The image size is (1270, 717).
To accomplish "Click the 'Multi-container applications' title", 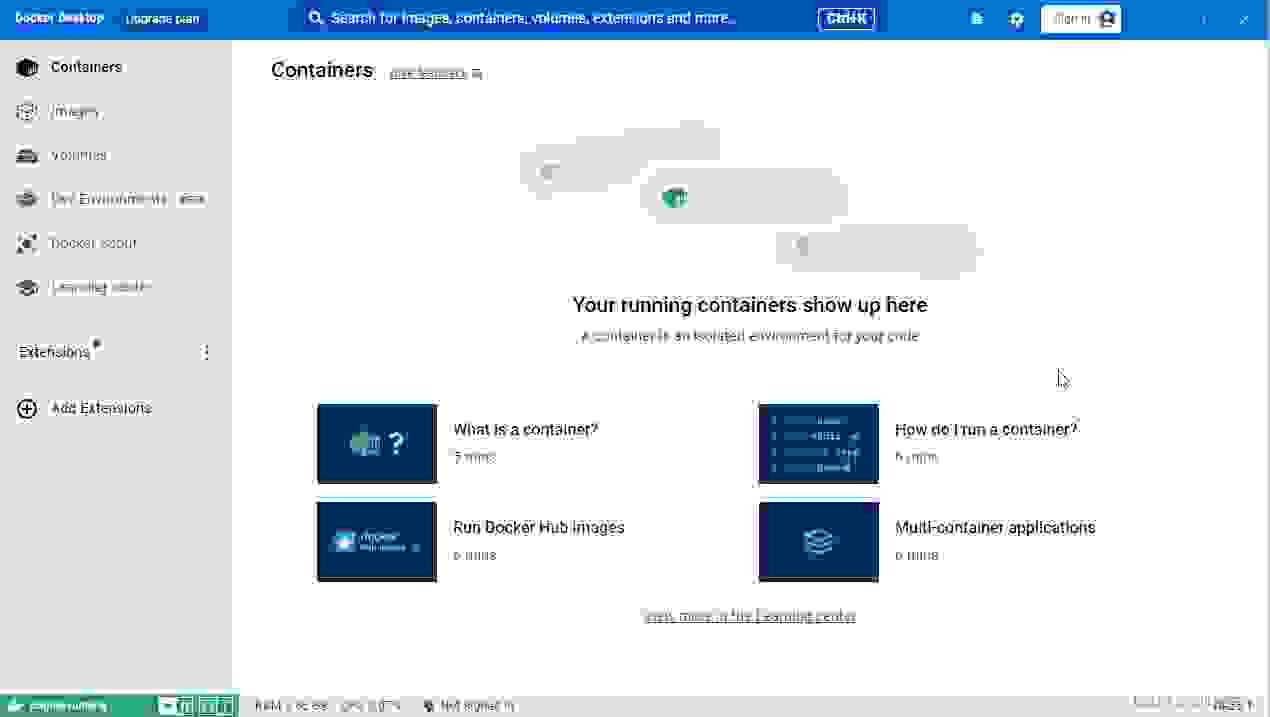I will tap(995, 527).
